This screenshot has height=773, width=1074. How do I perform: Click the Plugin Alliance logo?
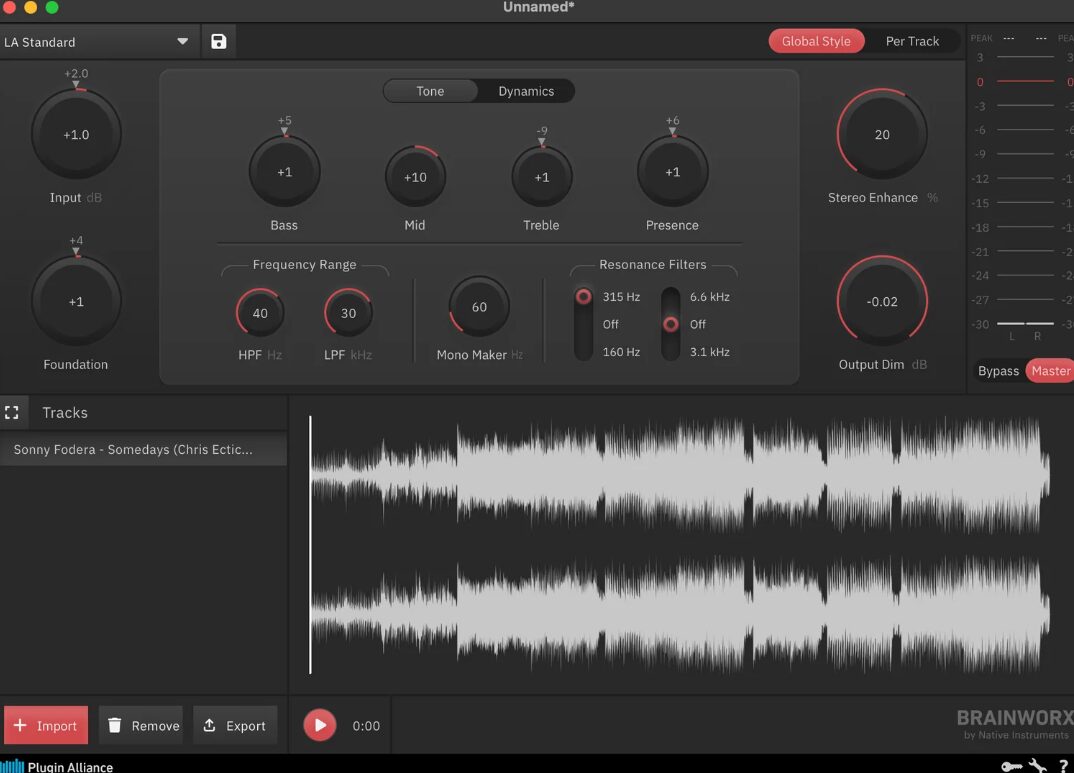58,766
